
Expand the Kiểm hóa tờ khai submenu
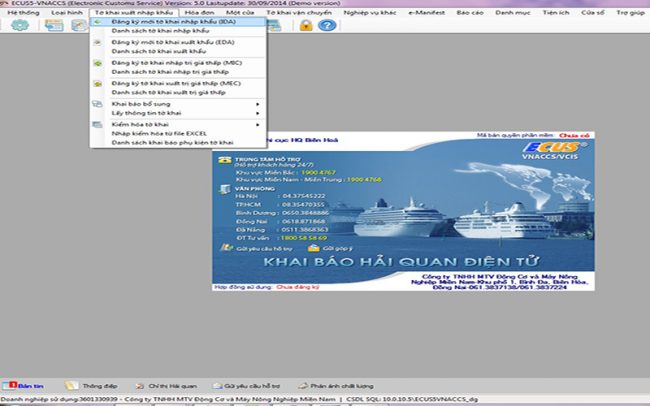point(140,124)
